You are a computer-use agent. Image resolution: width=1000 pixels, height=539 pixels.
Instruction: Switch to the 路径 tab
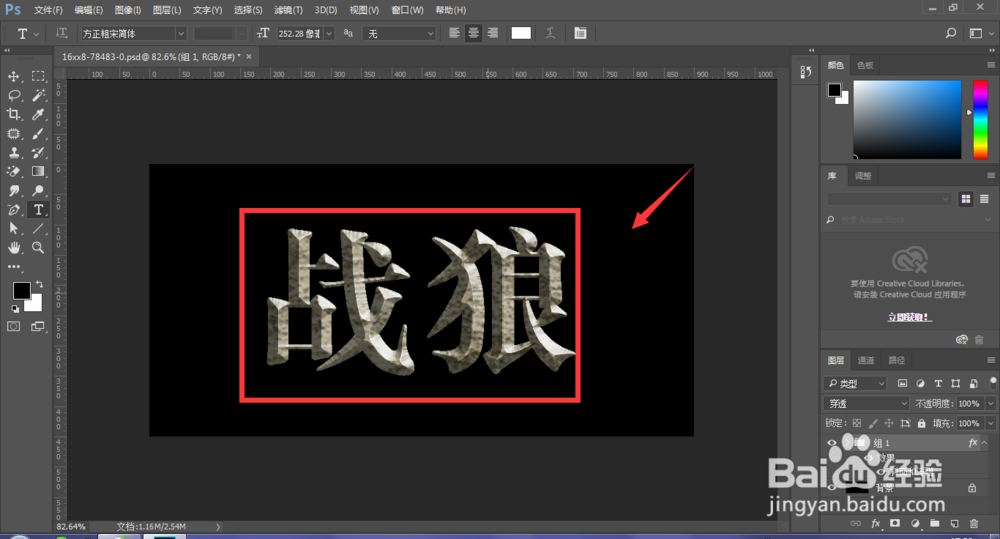pyautogui.click(x=896, y=360)
